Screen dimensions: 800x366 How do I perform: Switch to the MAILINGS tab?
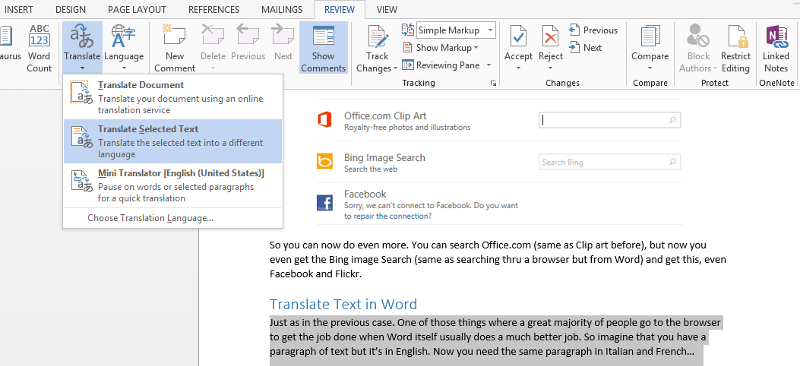tap(282, 9)
